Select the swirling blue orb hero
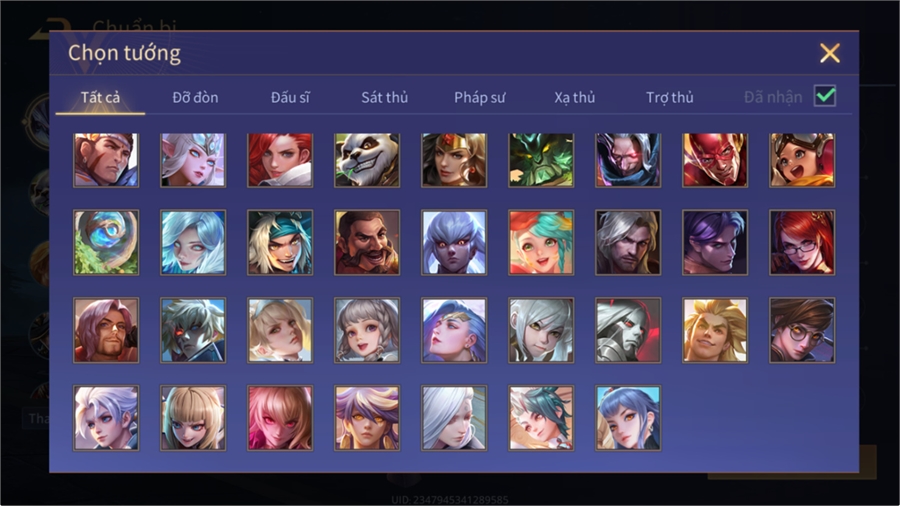Image resolution: width=900 pixels, height=506 pixels. 106,242
